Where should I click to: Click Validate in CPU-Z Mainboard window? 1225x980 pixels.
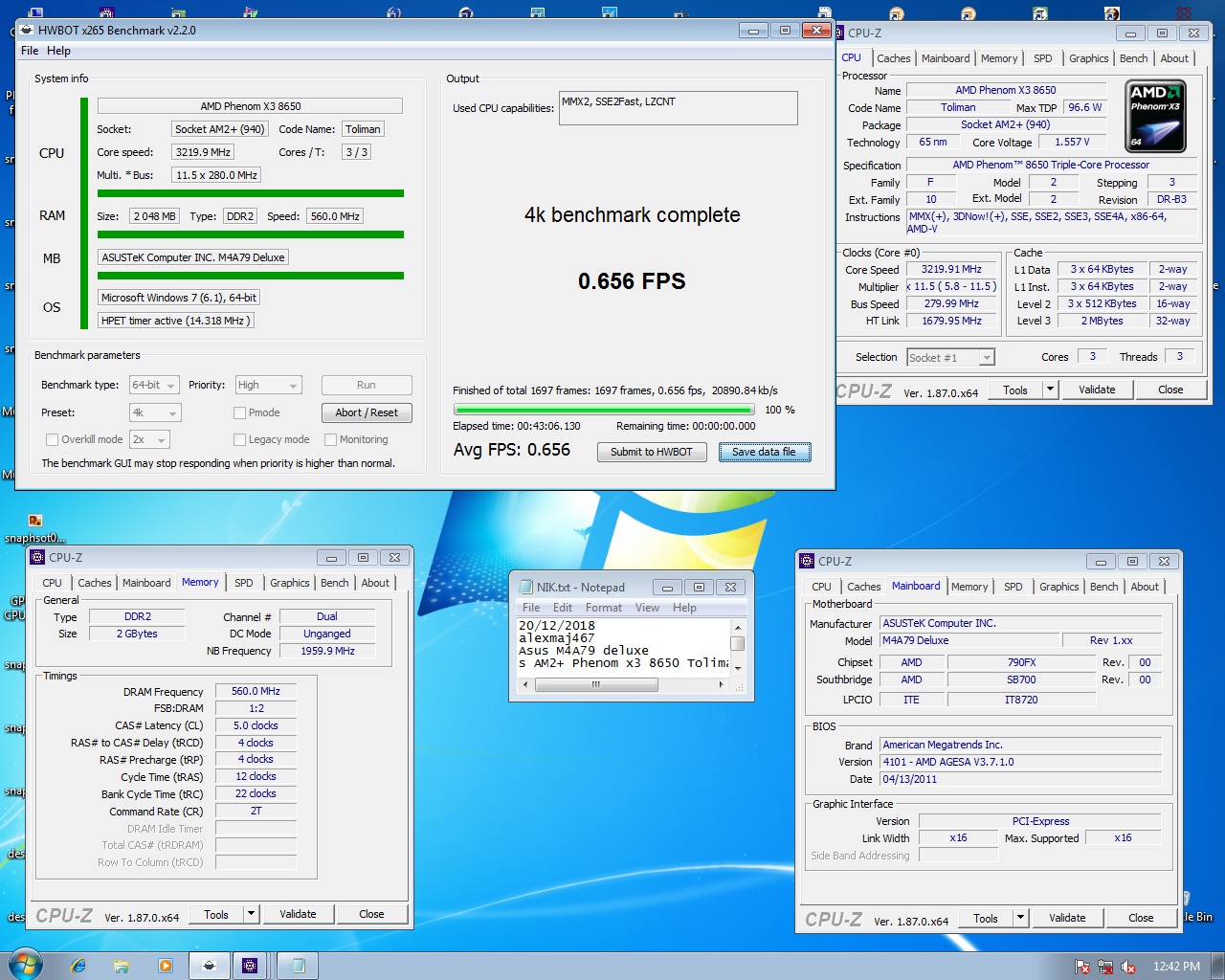coord(1067,918)
